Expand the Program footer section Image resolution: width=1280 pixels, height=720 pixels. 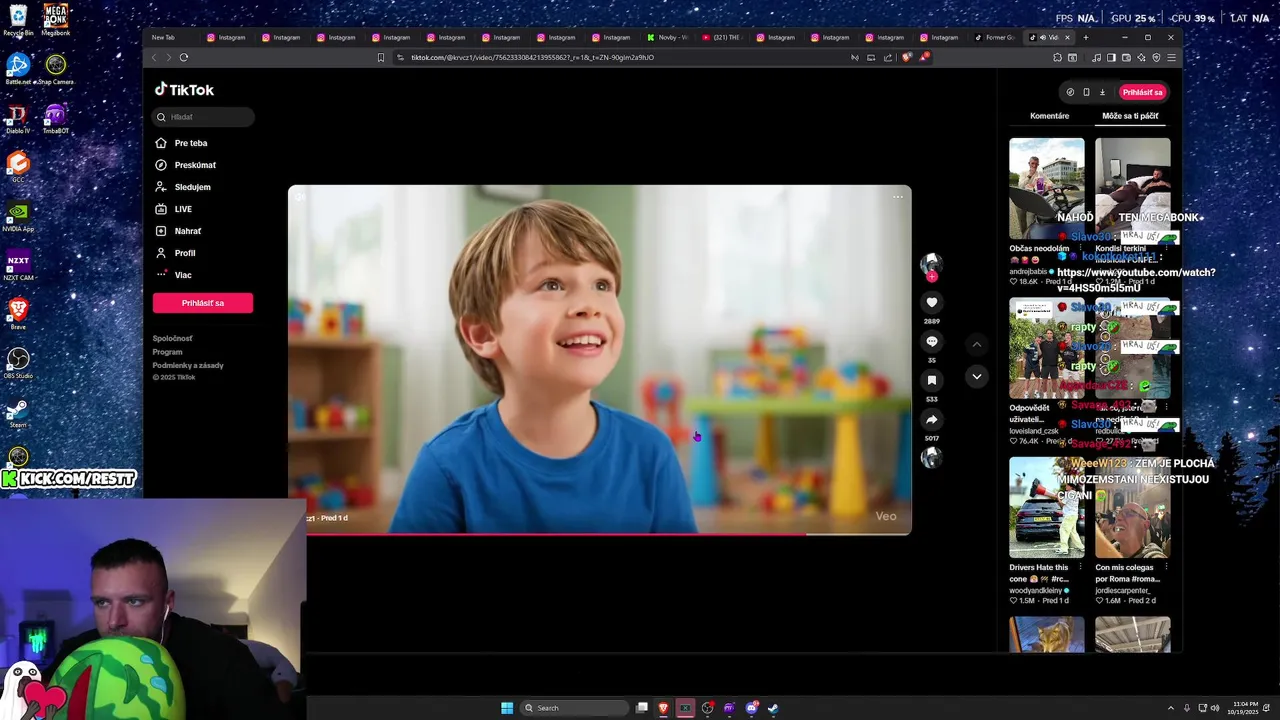(x=168, y=352)
